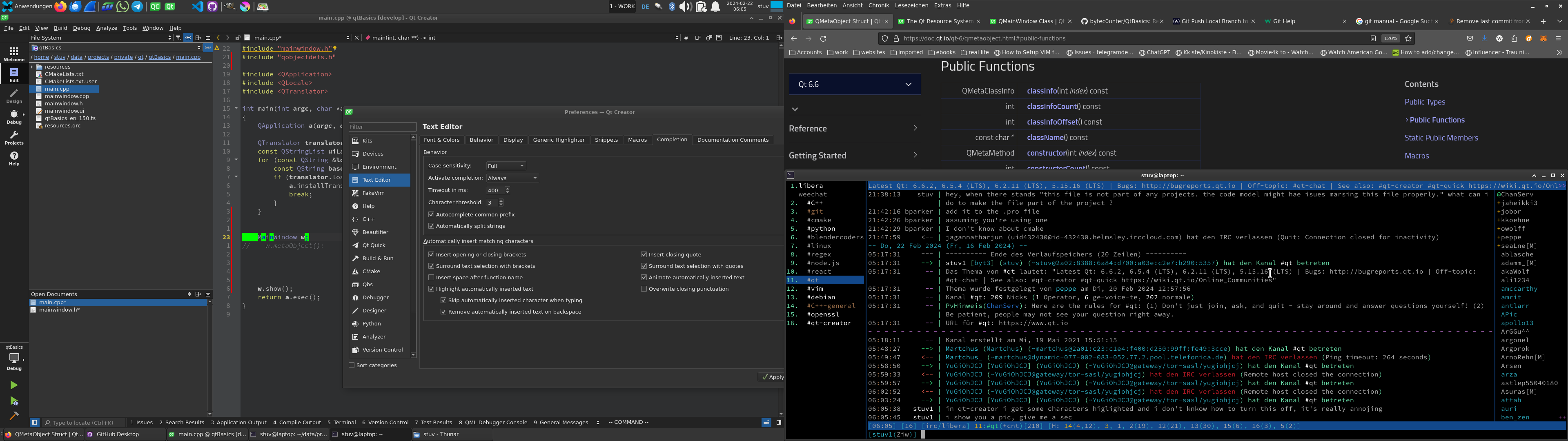This screenshot has height=441, width=1568.
Task: Switch to Design mode icon
Action: point(14,96)
